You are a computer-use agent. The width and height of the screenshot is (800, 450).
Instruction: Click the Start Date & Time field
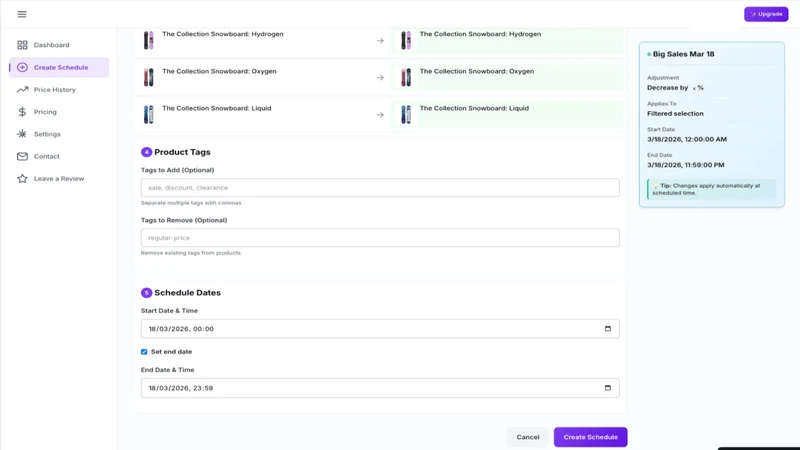pos(380,329)
